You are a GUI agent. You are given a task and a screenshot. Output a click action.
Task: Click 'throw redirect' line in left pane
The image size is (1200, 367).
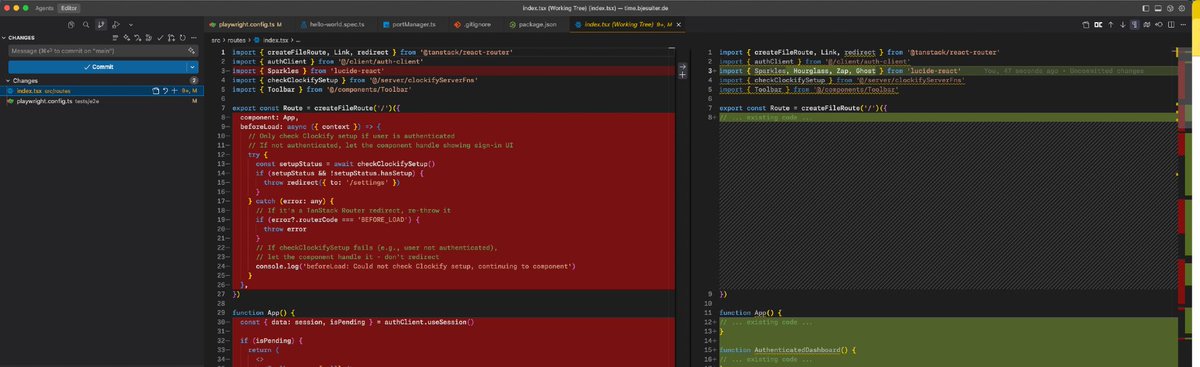[x=332, y=182]
